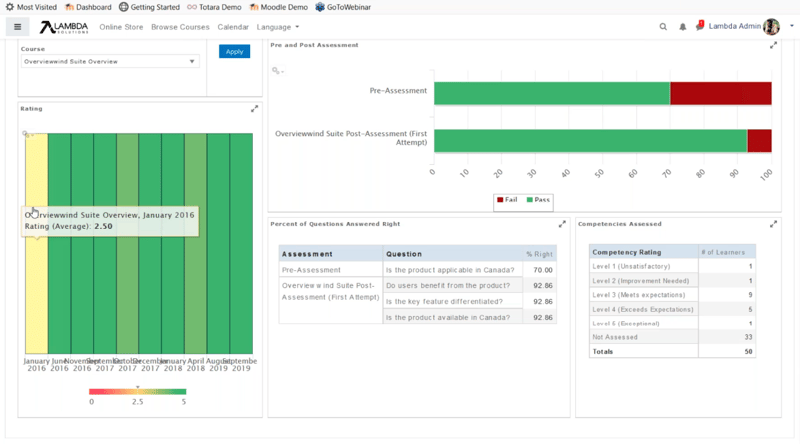
Task: Open the Calendar page
Action: [x=233, y=27]
